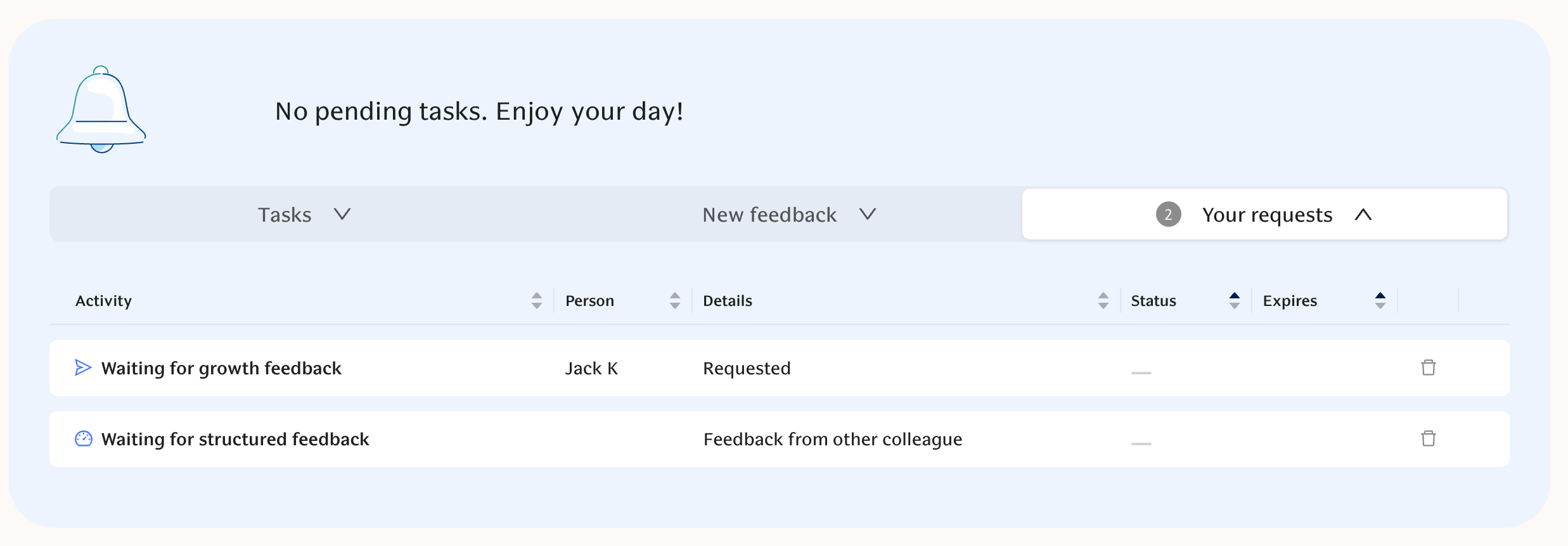The height and width of the screenshot is (546, 1568).
Task: Click the notification bell icon
Action: pos(101,110)
